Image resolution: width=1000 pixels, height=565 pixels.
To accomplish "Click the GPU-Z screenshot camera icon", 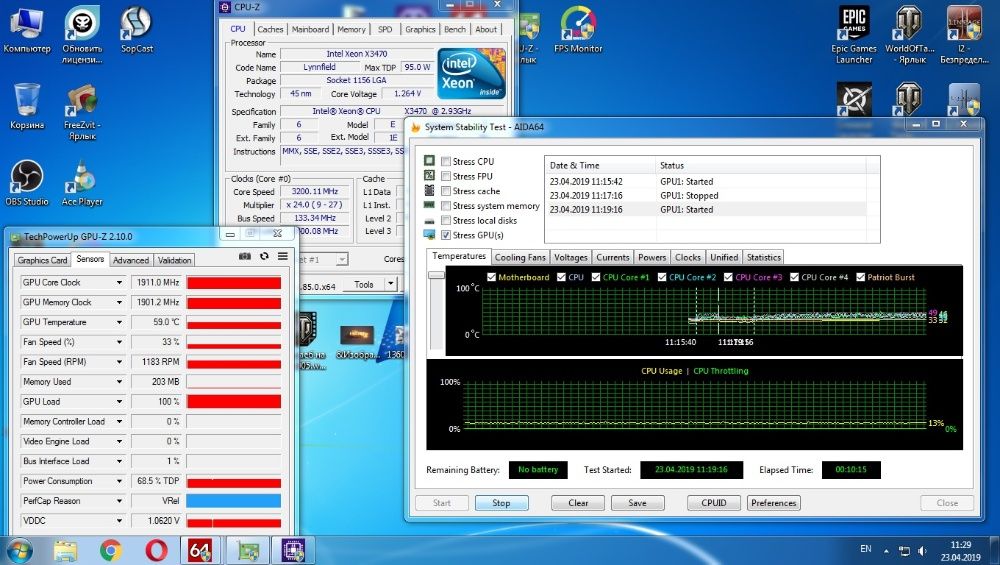I will [245, 256].
